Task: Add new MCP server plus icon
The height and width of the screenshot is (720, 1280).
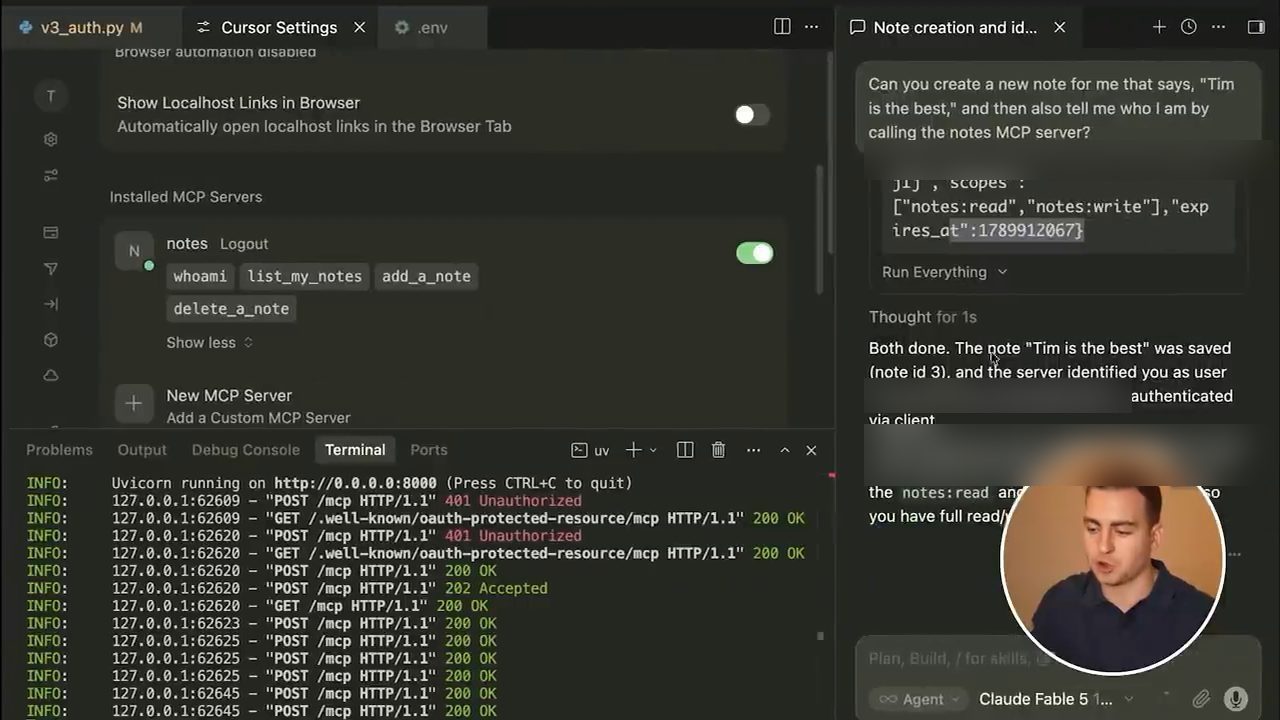Action: (133, 403)
